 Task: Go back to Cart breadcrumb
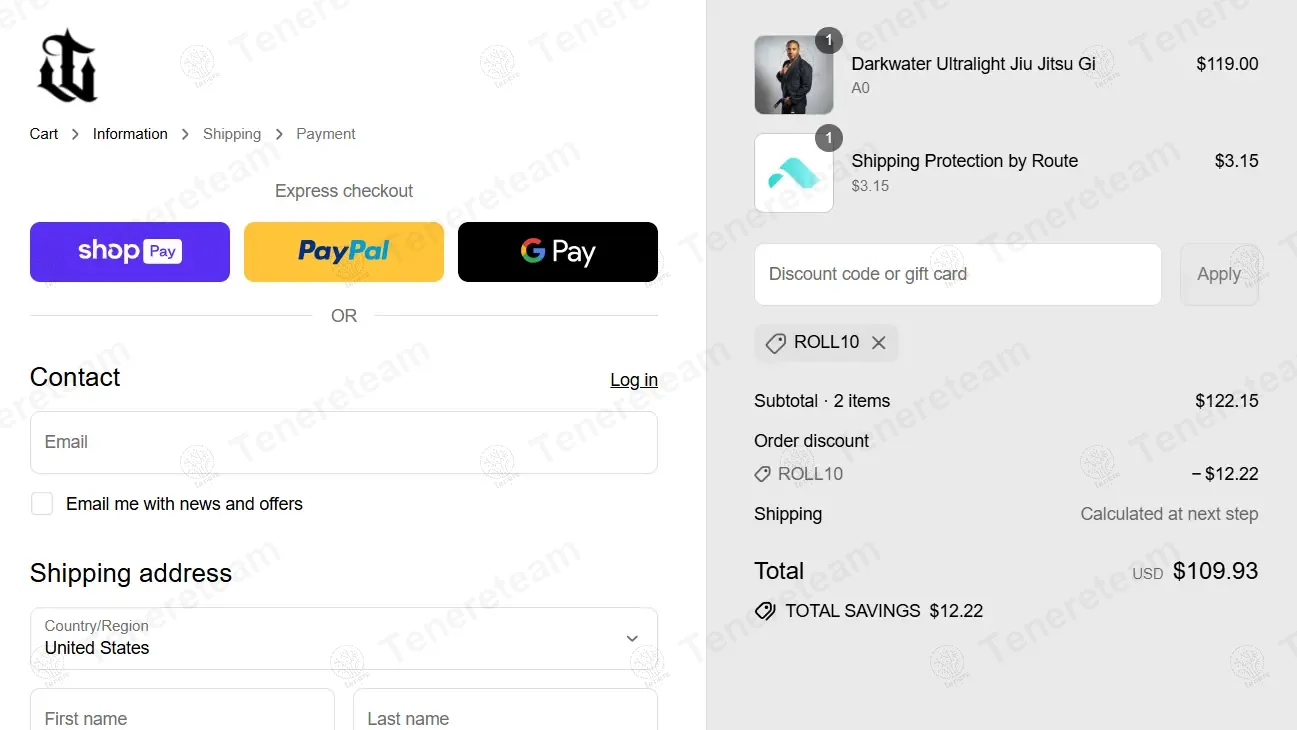(44, 134)
